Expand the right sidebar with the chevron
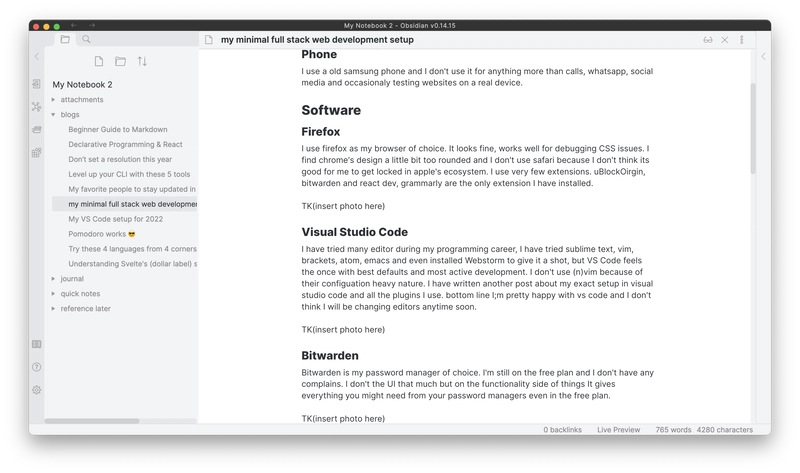 click(x=763, y=56)
